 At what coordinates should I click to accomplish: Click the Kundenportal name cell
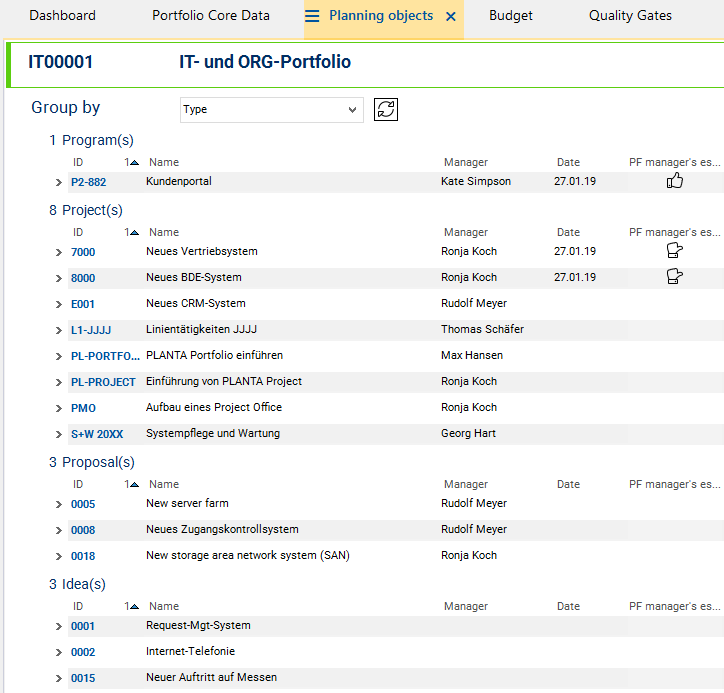[x=179, y=181]
